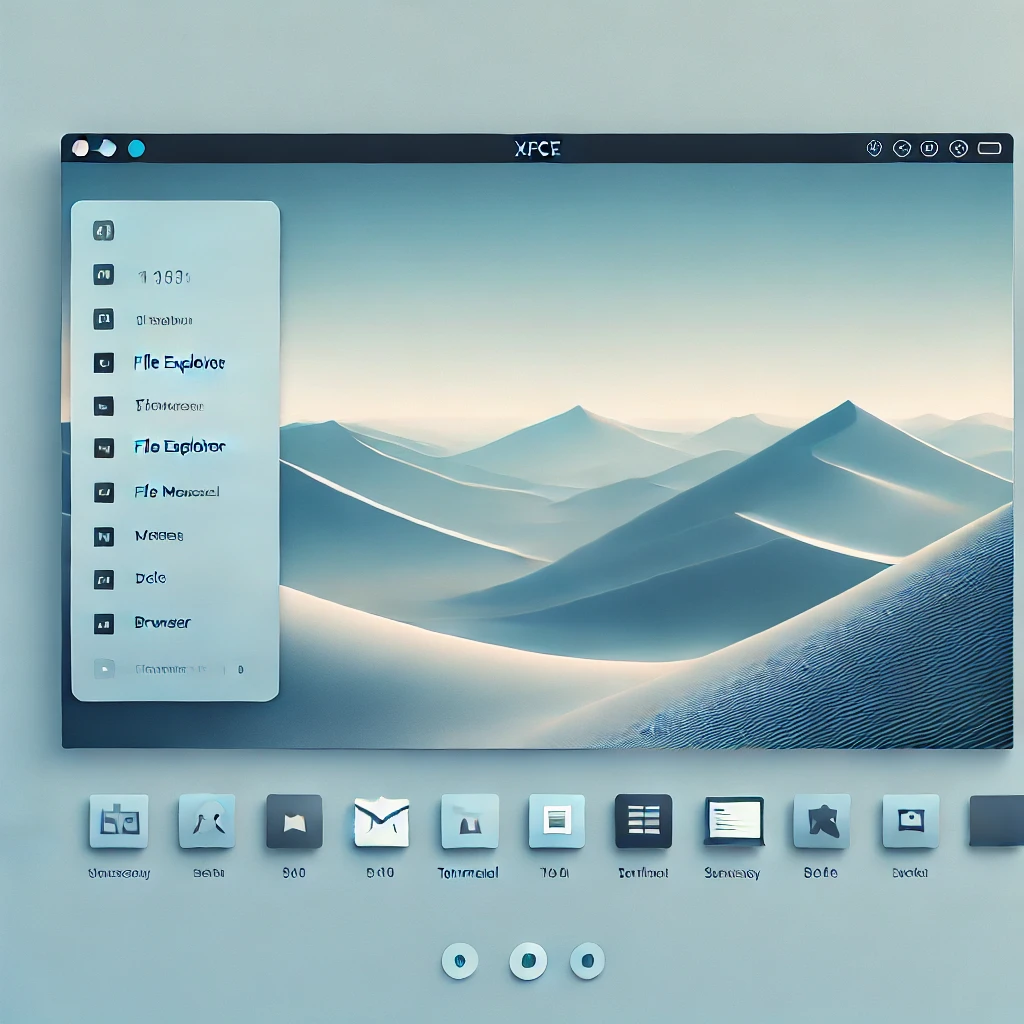
Task: Launch the light-blue Terminal dock icon
Action: click(469, 821)
